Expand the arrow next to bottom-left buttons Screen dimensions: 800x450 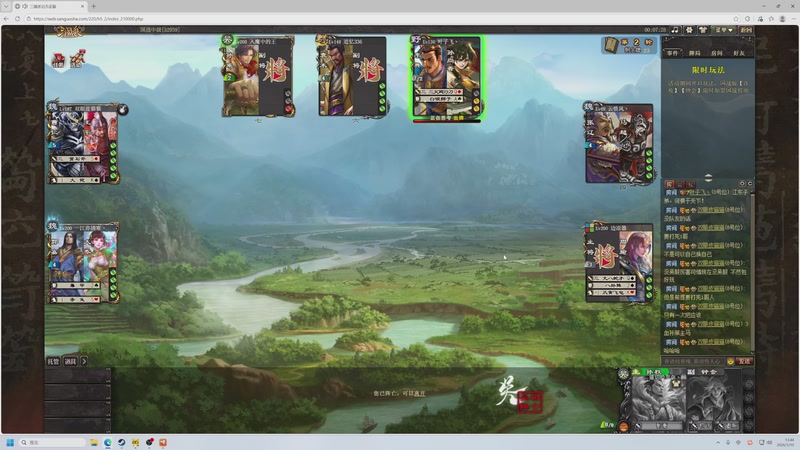click(84, 361)
